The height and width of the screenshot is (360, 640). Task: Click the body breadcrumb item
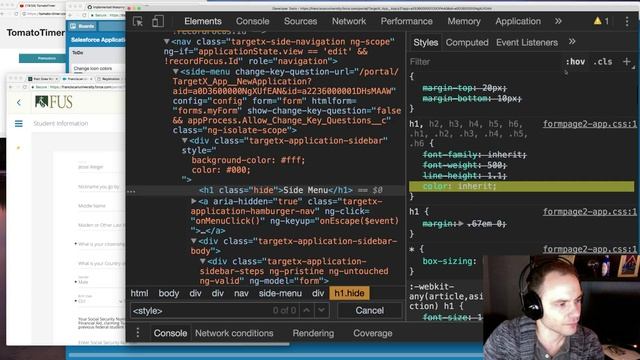tap(169, 293)
